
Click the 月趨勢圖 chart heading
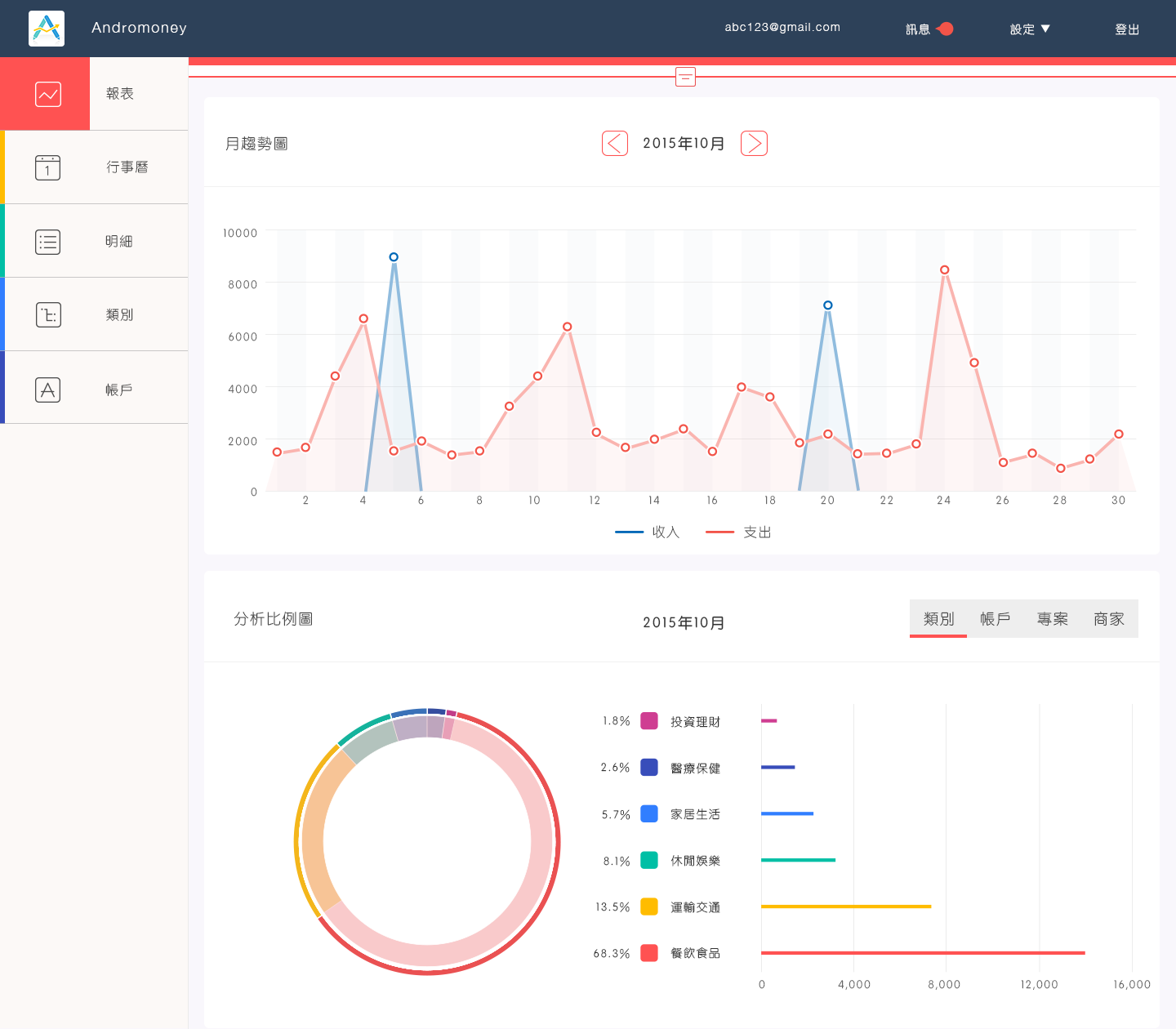(256, 144)
